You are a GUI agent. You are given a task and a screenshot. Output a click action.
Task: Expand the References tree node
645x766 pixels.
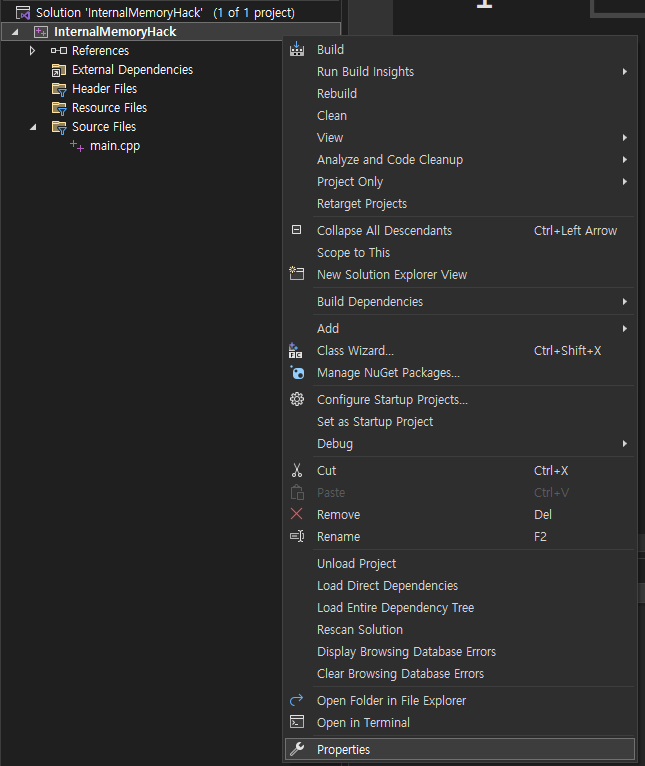pyautogui.click(x=32, y=51)
